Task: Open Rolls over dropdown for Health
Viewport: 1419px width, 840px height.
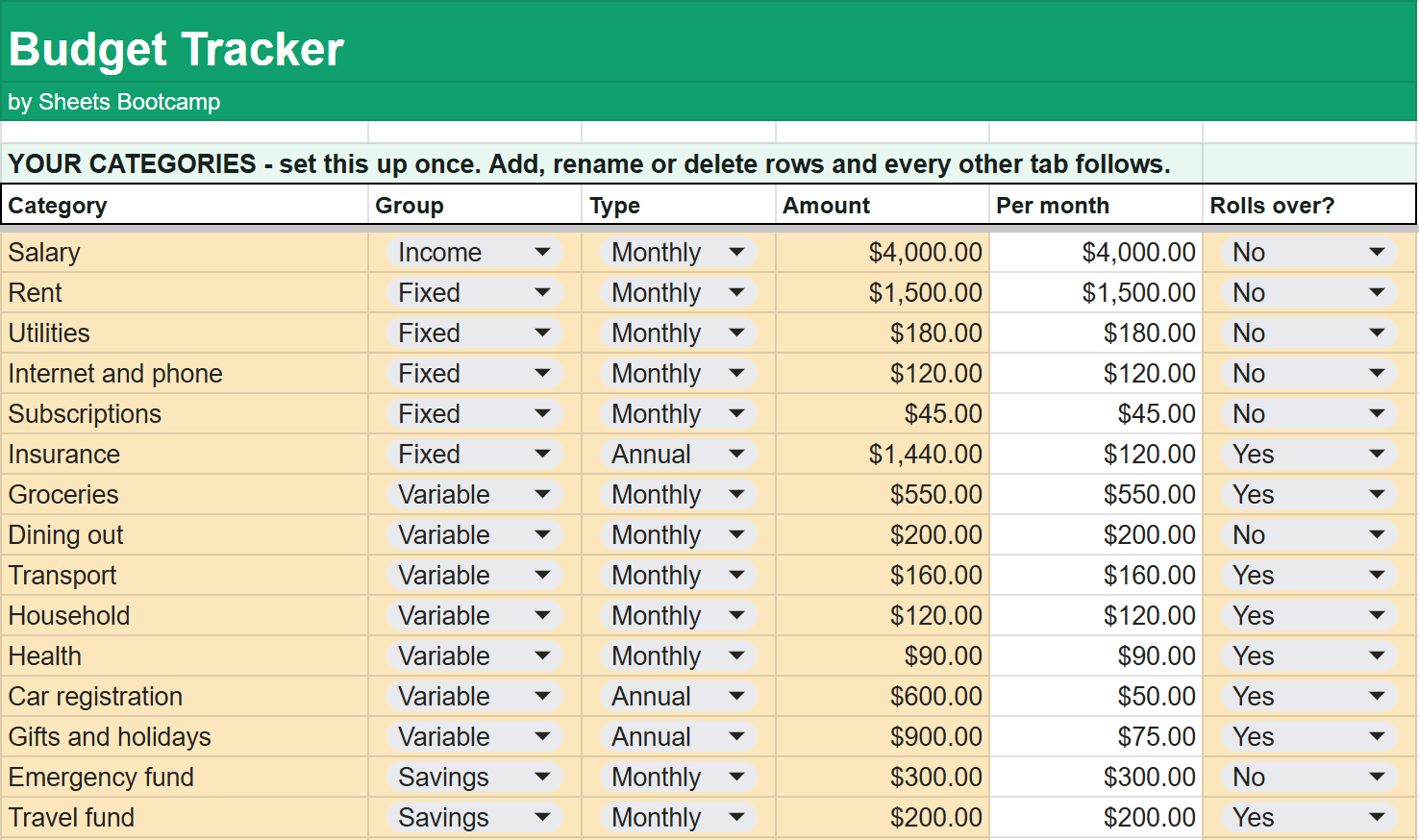Action: point(1309,655)
